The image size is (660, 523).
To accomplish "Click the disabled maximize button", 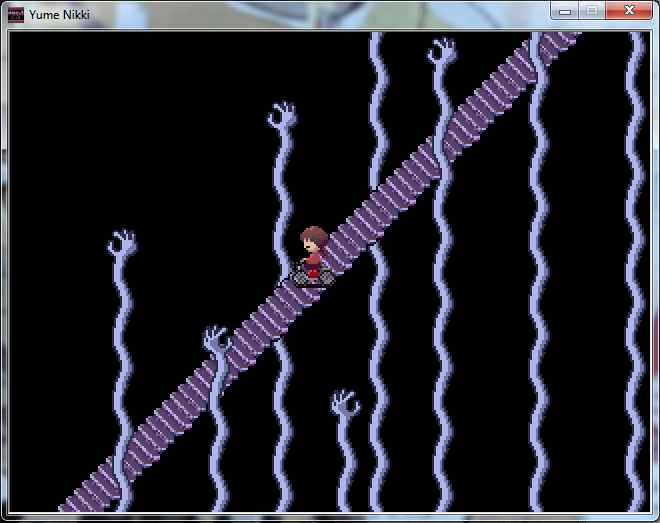I will [592, 11].
